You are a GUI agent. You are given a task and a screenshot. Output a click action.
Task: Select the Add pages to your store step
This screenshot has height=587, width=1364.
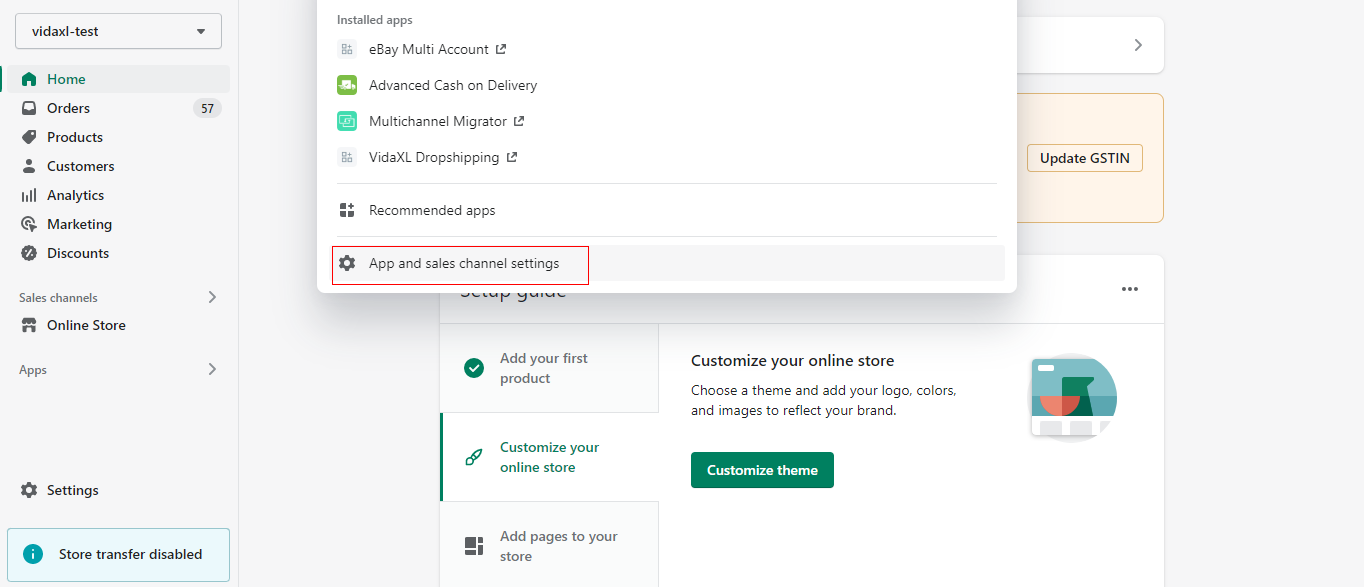tap(549, 546)
